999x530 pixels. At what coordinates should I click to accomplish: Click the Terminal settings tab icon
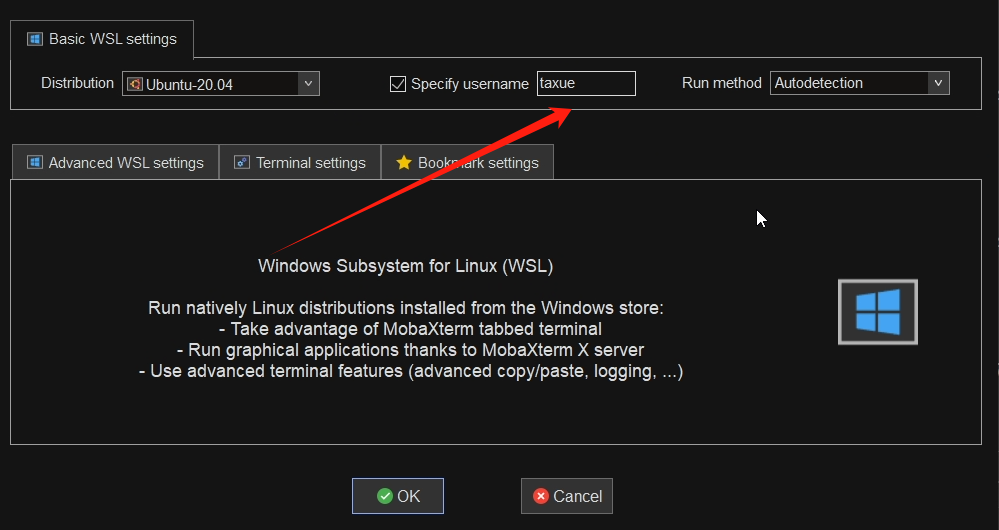click(241, 162)
